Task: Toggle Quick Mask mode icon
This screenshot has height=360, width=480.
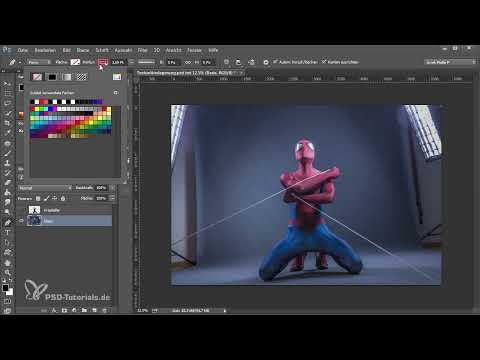Action: coord(7,301)
